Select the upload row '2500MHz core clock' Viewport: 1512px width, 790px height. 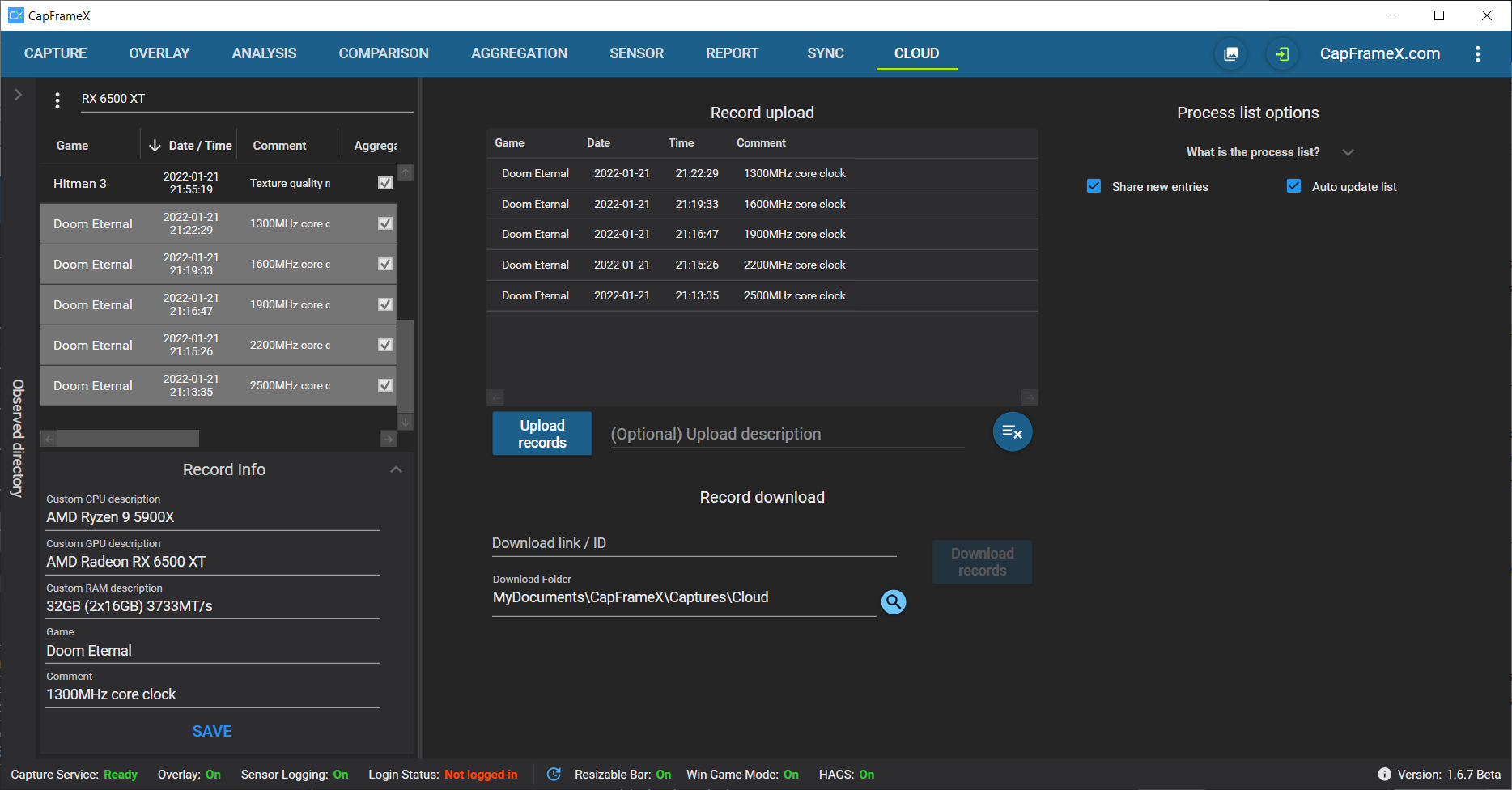(762, 295)
